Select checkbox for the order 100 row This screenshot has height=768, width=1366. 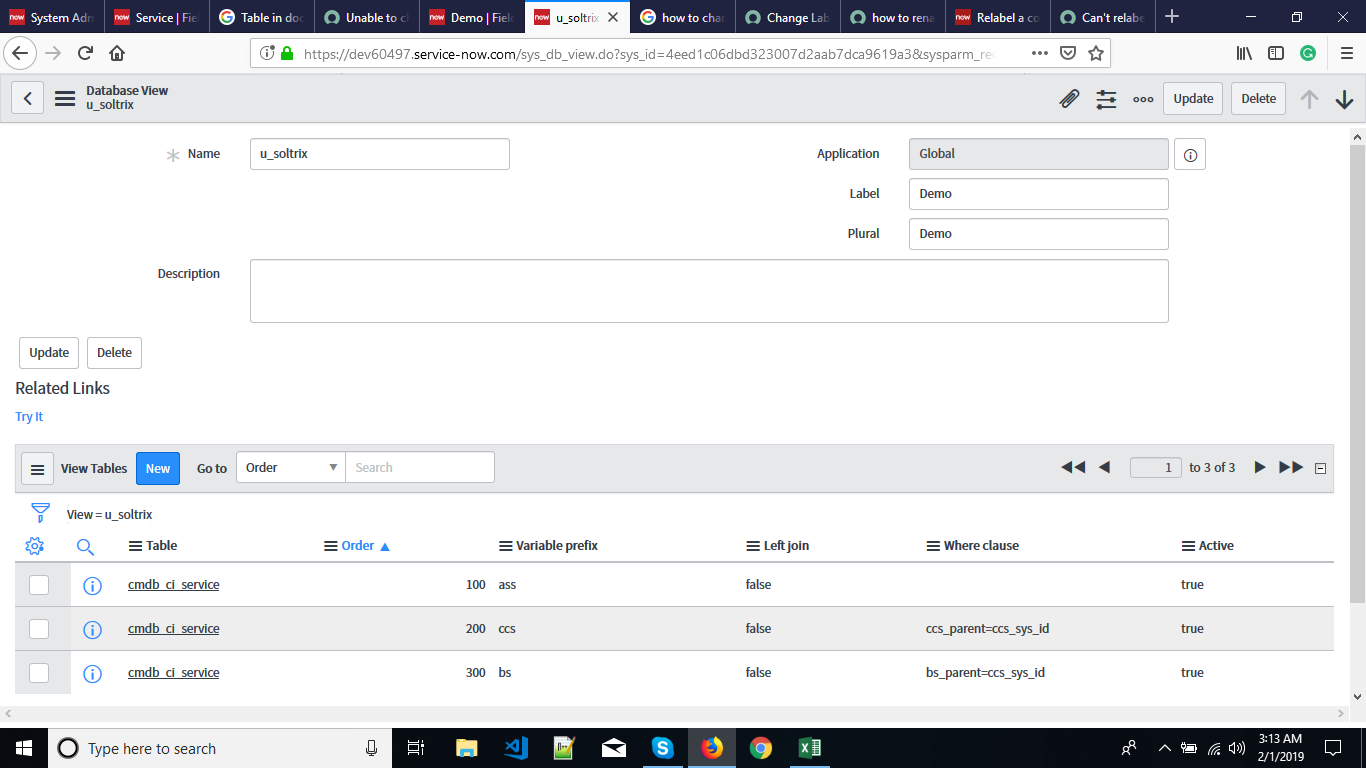(x=39, y=585)
